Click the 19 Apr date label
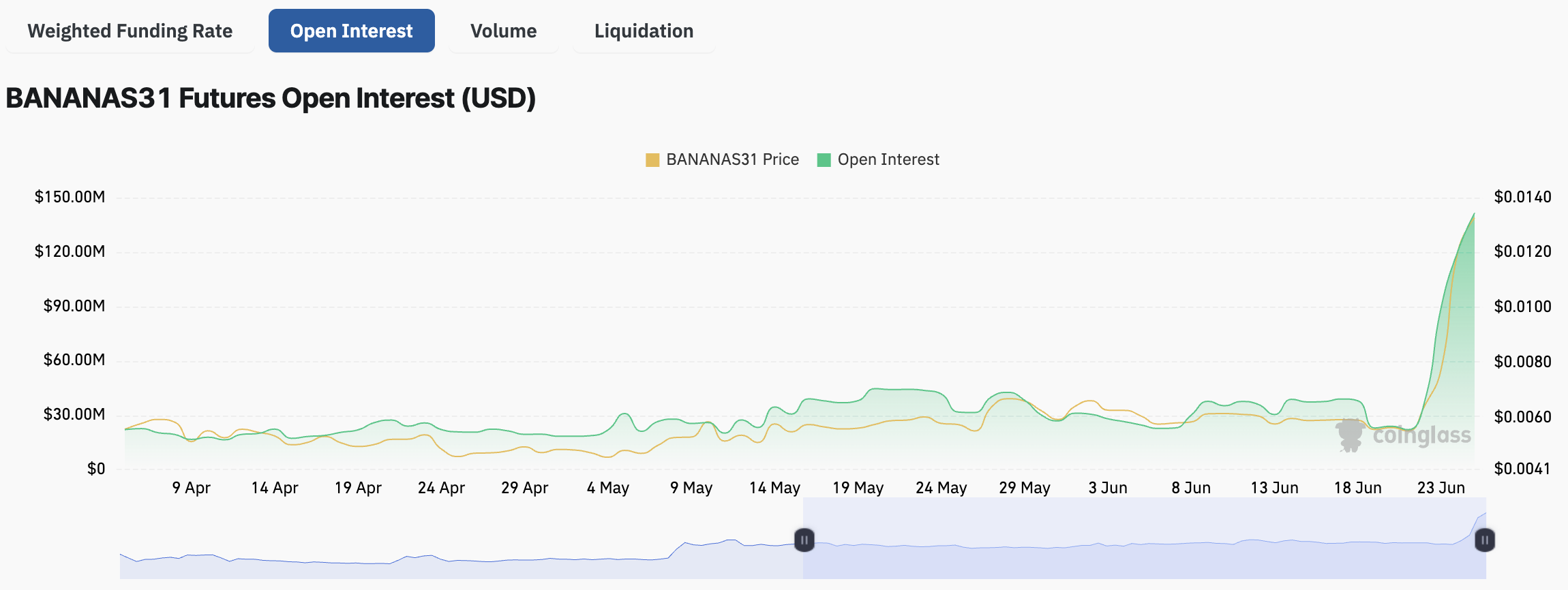The image size is (1568, 590). coord(358,488)
